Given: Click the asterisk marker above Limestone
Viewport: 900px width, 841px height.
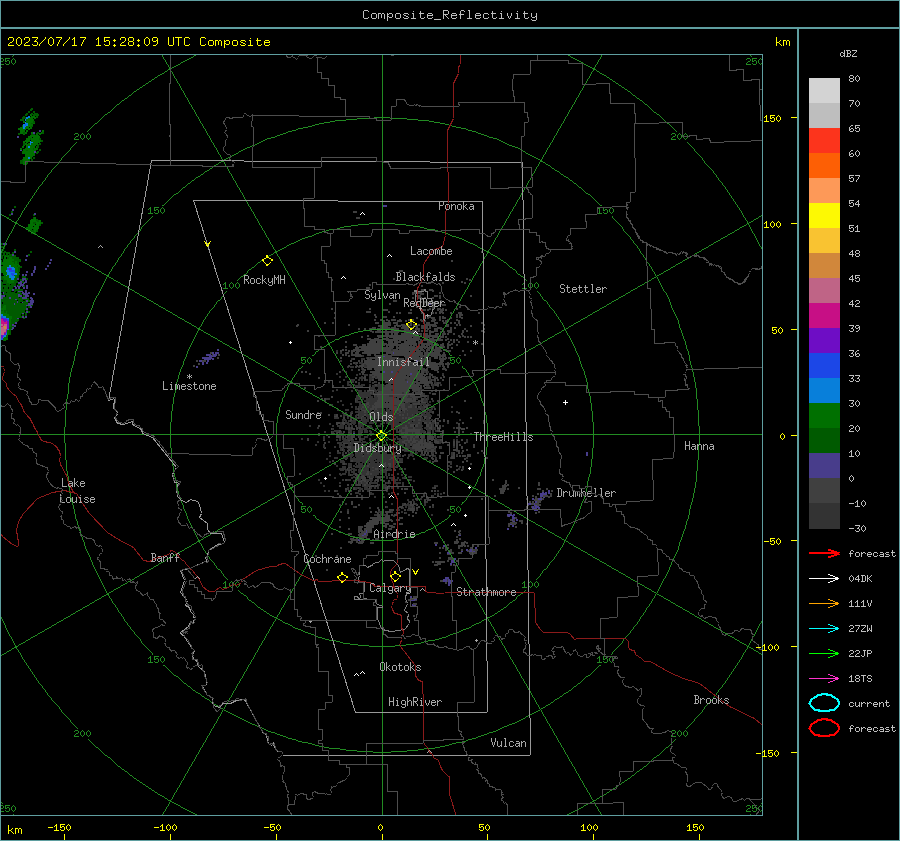Looking at the screenshot, I should (x=189, y=377).
